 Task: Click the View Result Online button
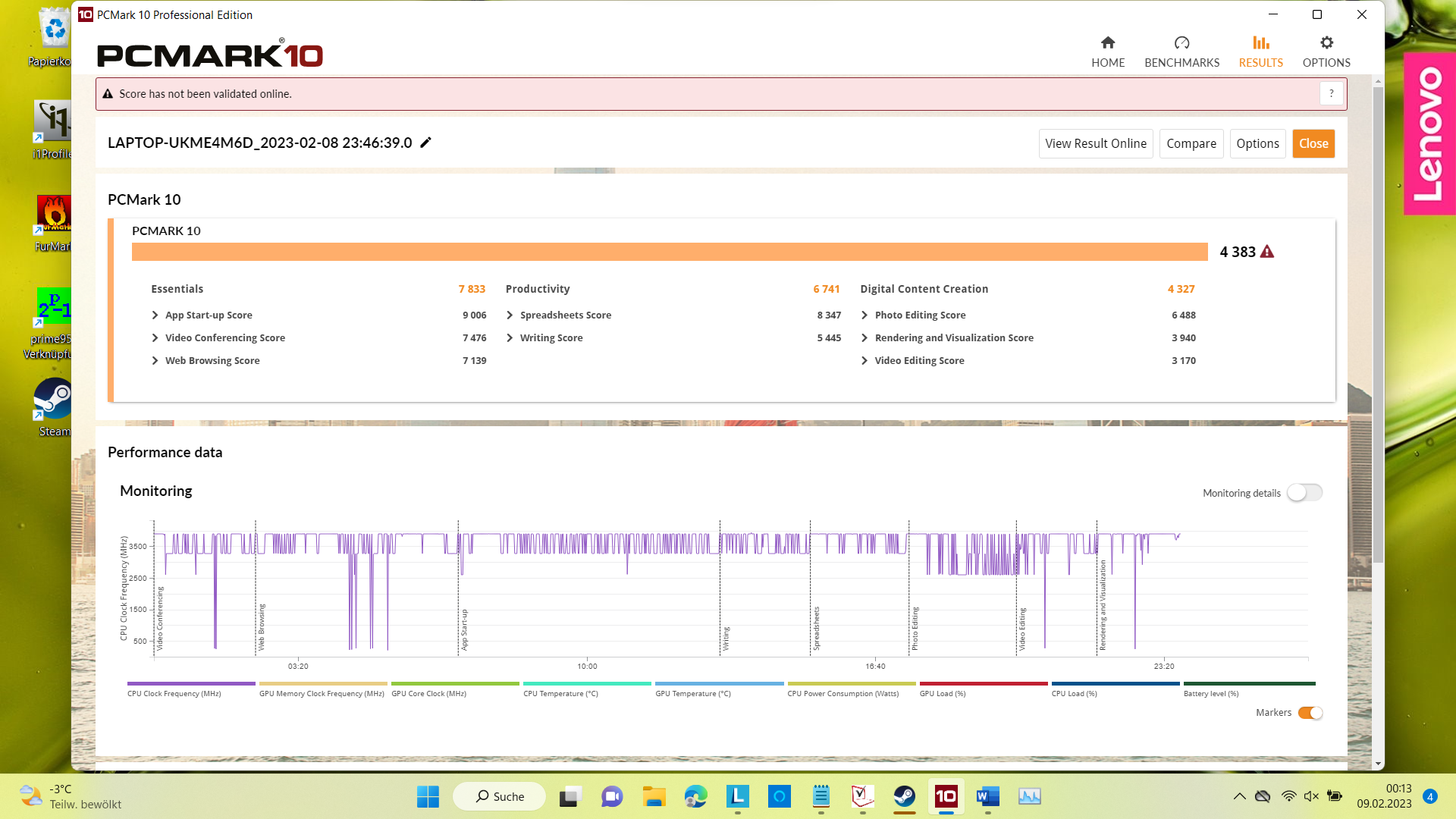[1095, 143]
